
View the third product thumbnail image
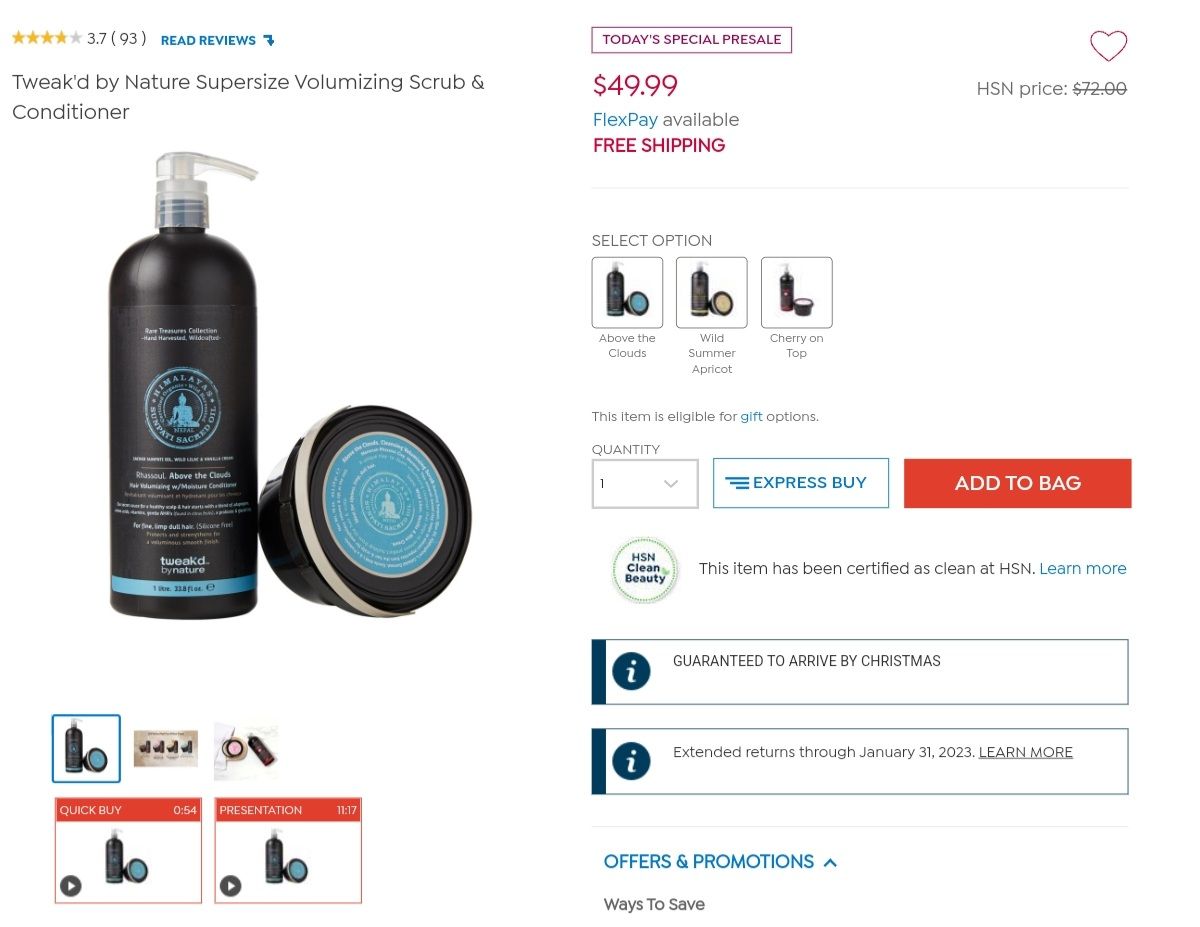[x=246, y=750]
